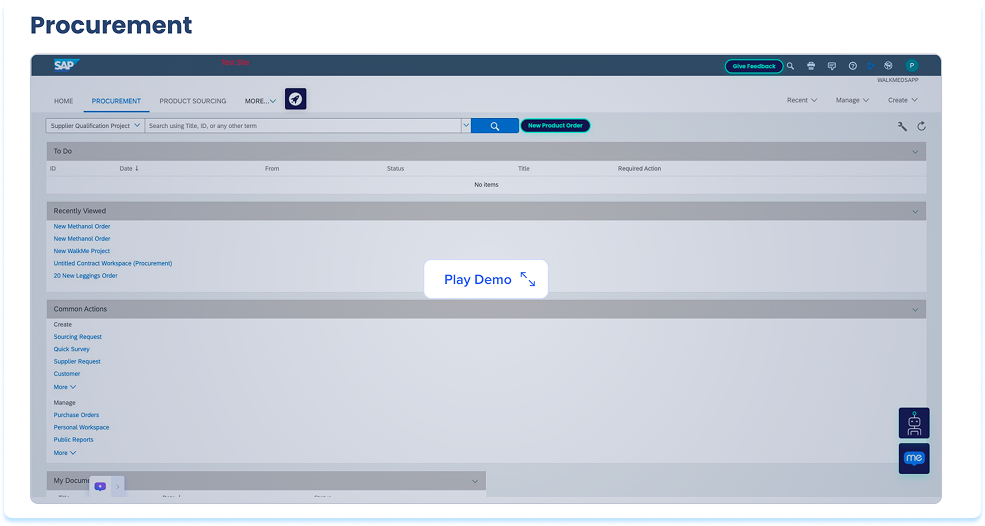Click the printer icon in top bar

pyautogui.click(x=811, y=66)
